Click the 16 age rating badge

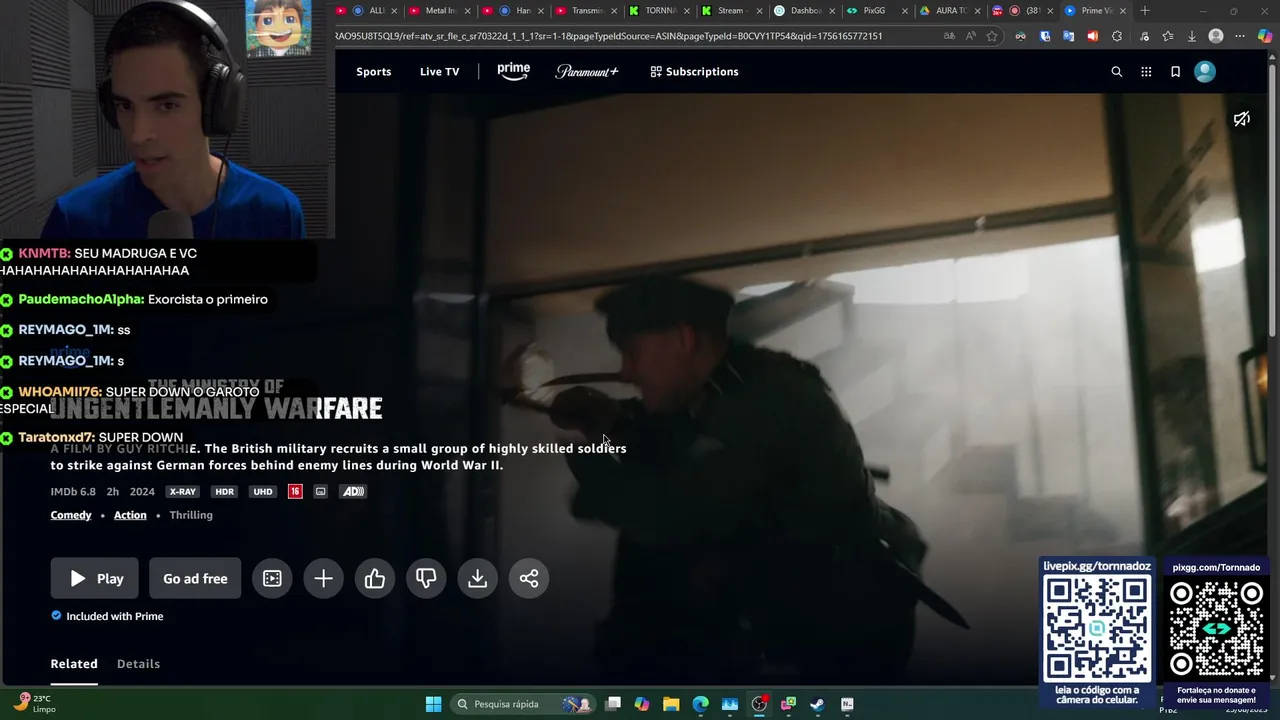(x=295, y=492)
